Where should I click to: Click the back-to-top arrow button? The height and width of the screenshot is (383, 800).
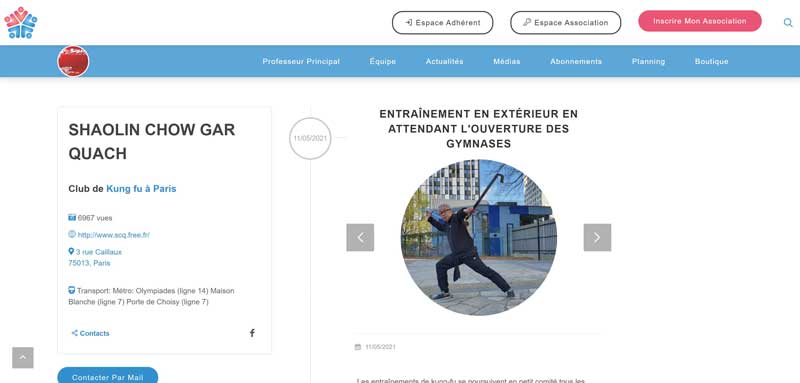click(x=23, y=358)
